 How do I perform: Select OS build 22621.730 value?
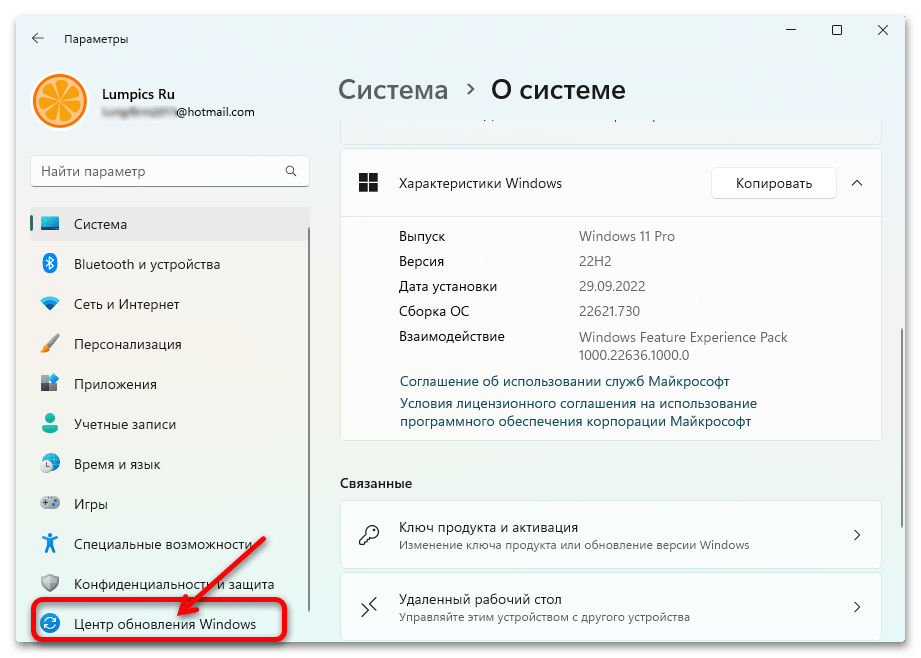[x=609, y=311]
